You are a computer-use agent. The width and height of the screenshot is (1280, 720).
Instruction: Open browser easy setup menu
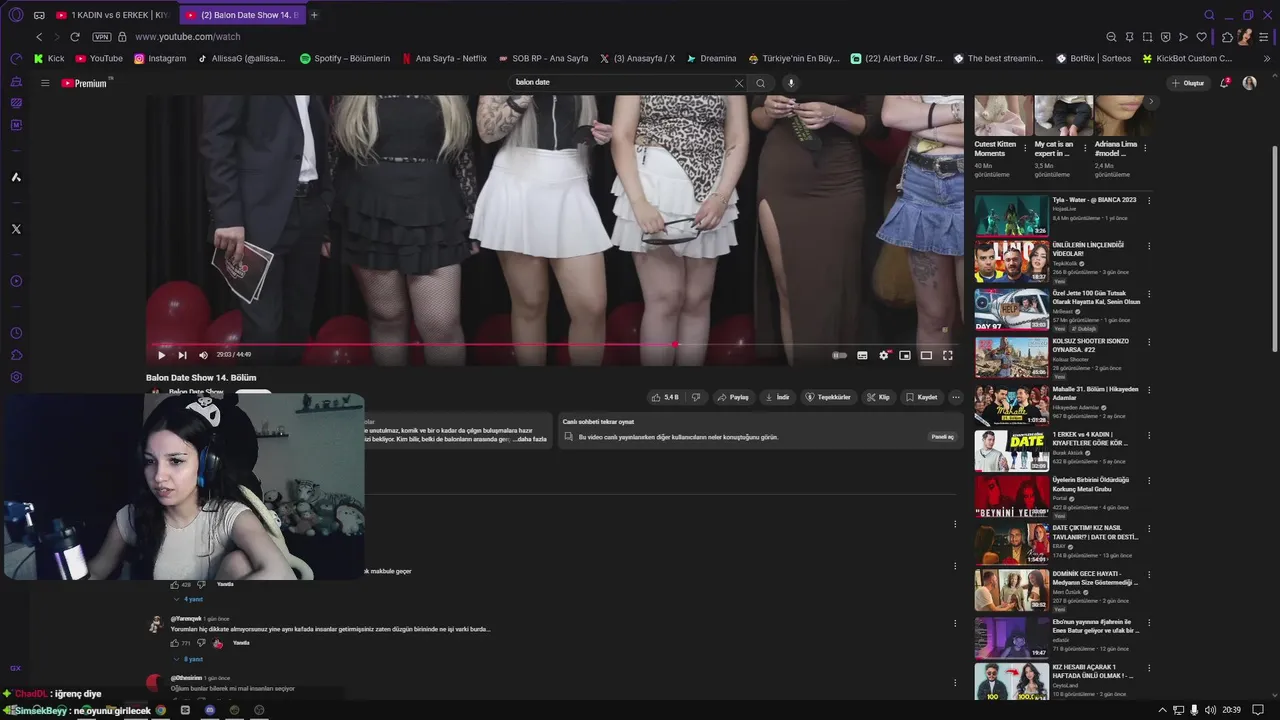pyautogui.click(x=1265, y=37)
